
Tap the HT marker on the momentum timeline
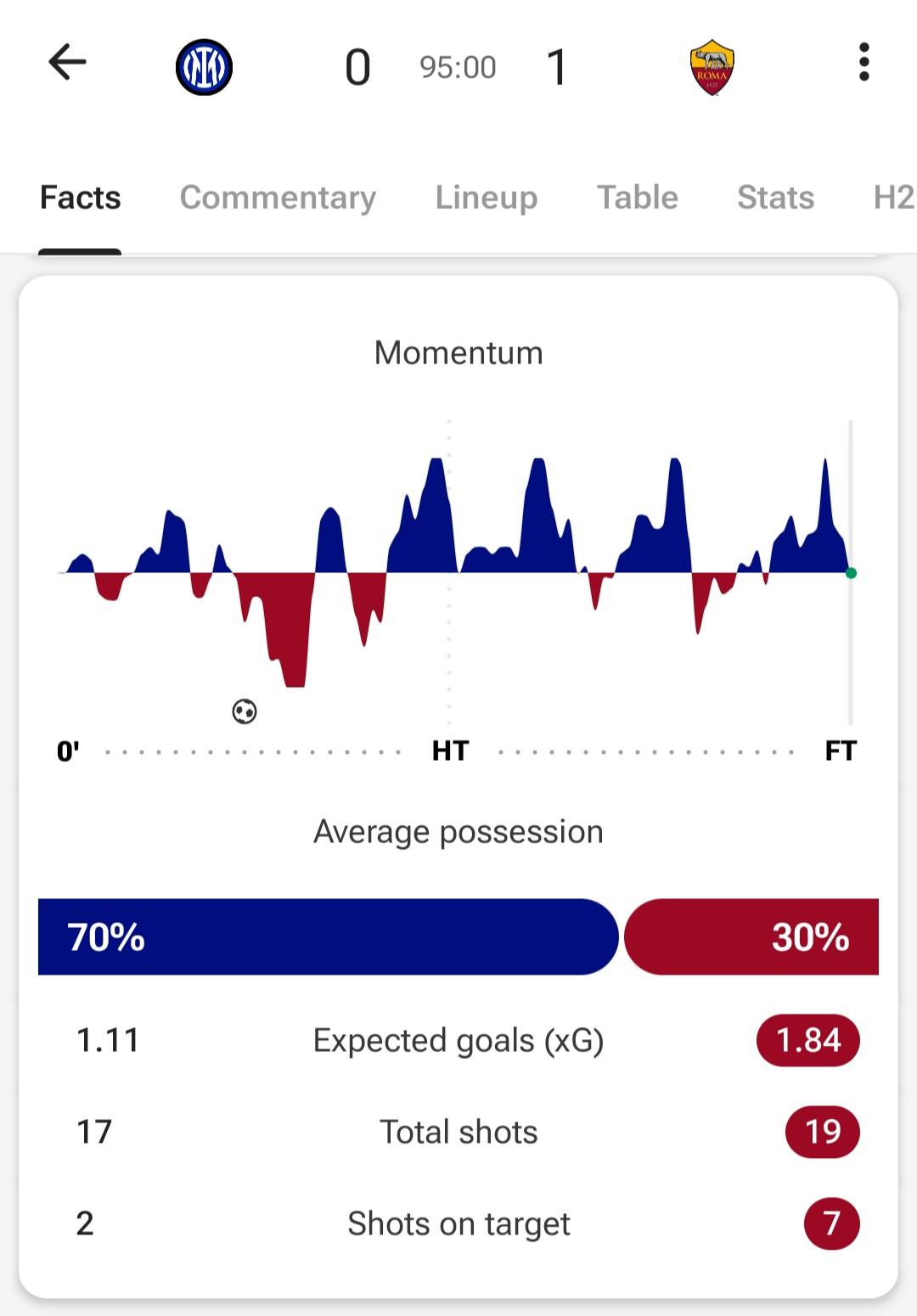450,751
